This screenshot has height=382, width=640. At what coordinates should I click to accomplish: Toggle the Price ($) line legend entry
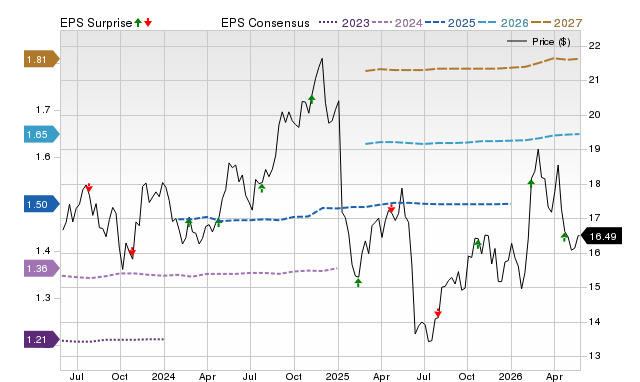(x=538, y=42)
